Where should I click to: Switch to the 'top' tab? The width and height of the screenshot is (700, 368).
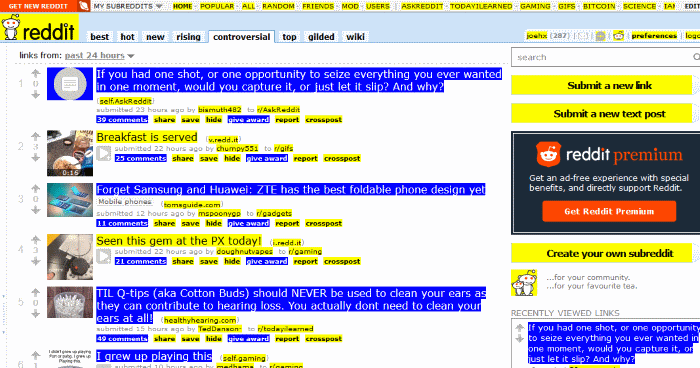[x=289, y=37]
